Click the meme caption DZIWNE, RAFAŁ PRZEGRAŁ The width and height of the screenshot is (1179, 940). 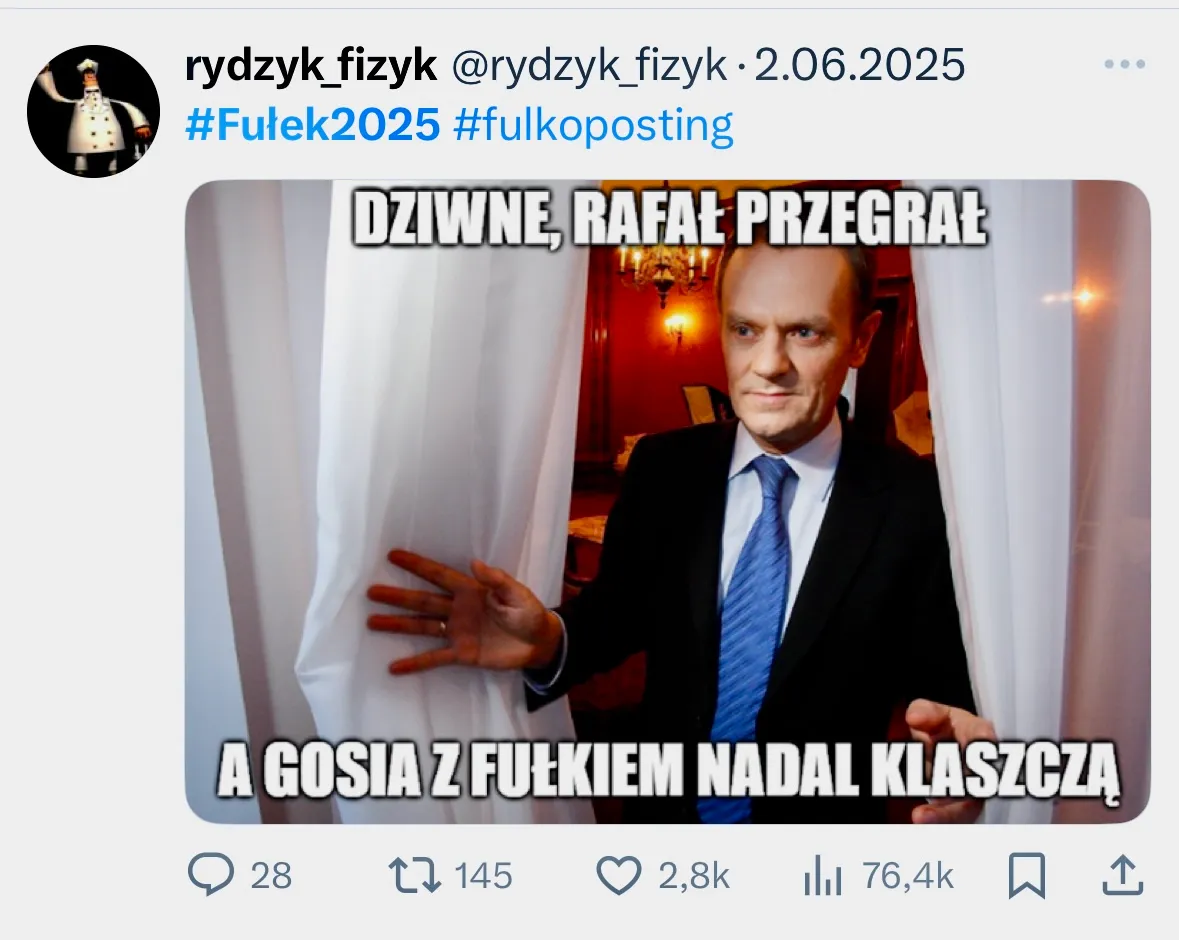[x=669, y=218]
